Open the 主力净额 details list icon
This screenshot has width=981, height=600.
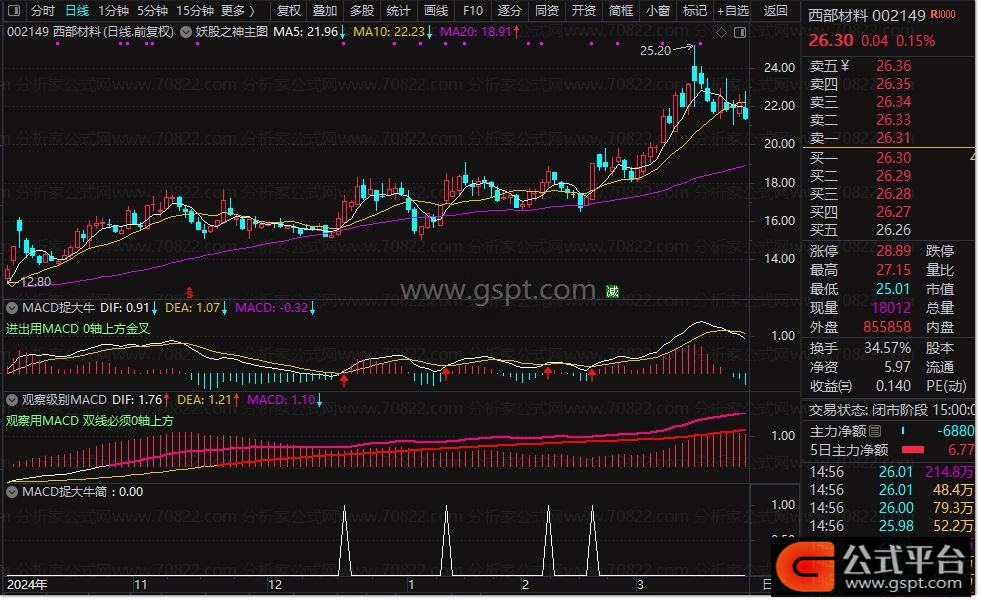(x=876, y=430)
